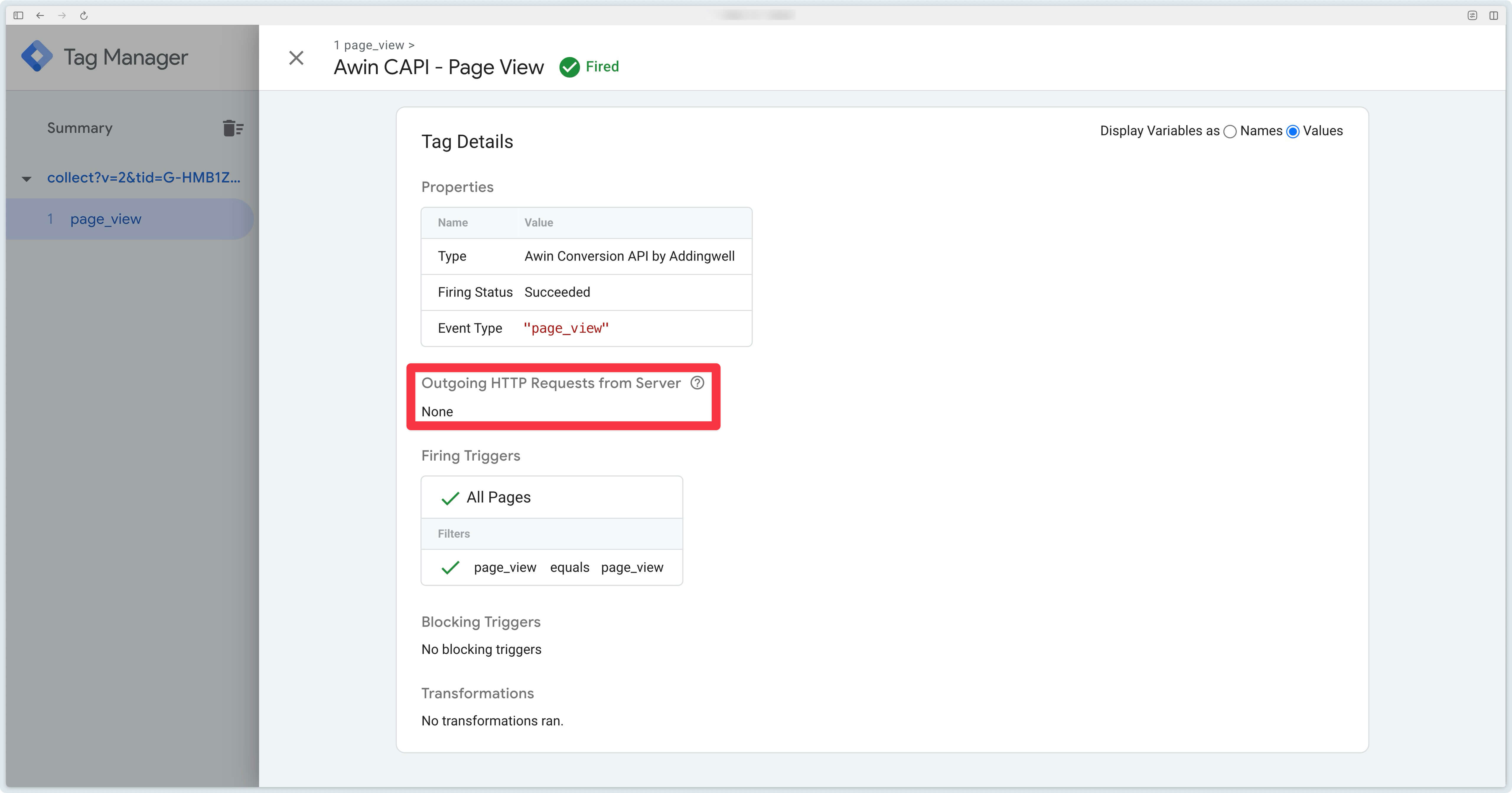Close the Awin CAPI tag details panel

tap(296, 58)
